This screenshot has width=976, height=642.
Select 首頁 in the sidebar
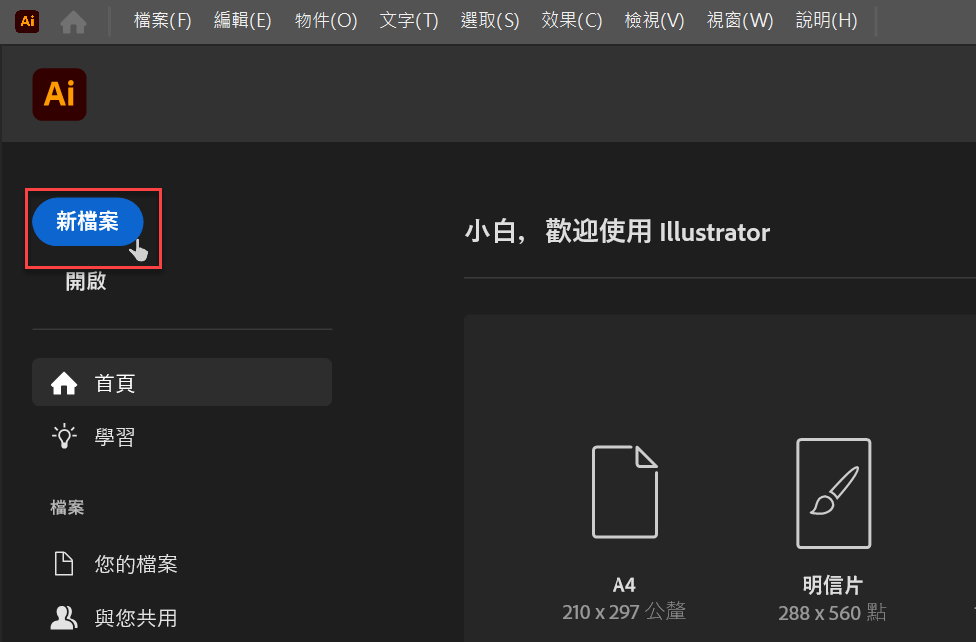click(x=182, y=382)
